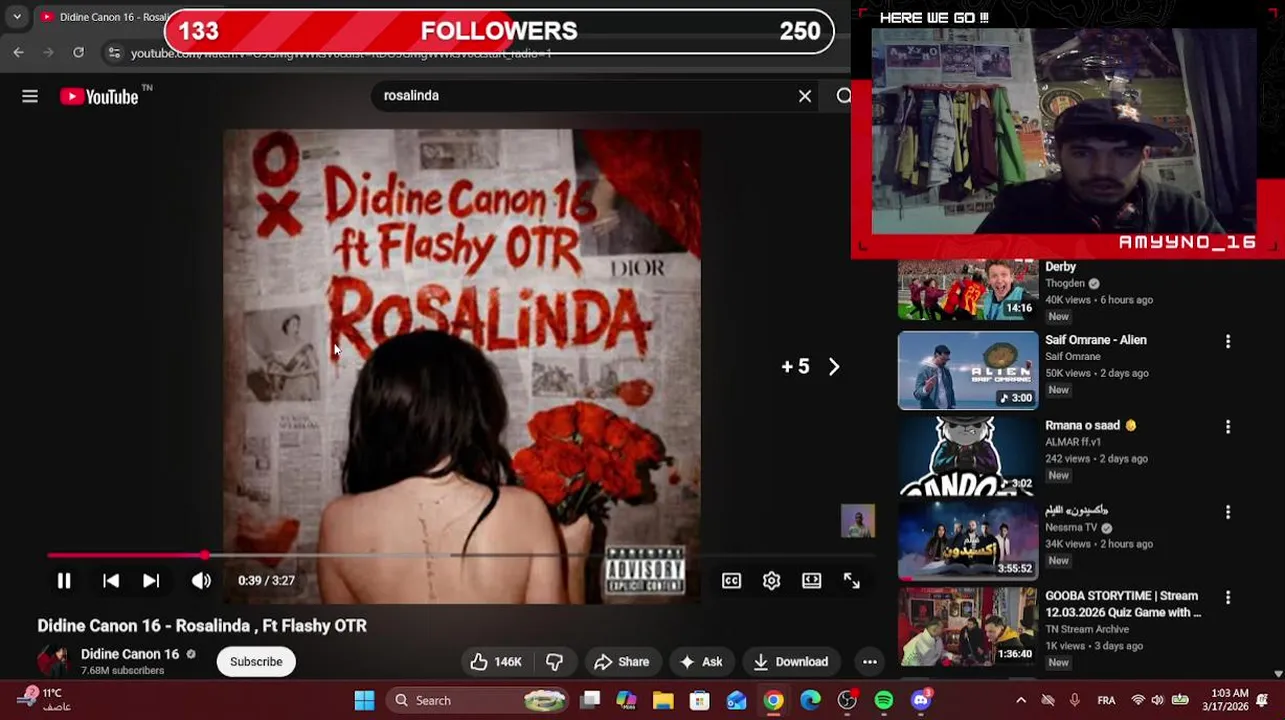Clear the rosalinda search text
This screenshot has height=720, width=1285.
805,96
